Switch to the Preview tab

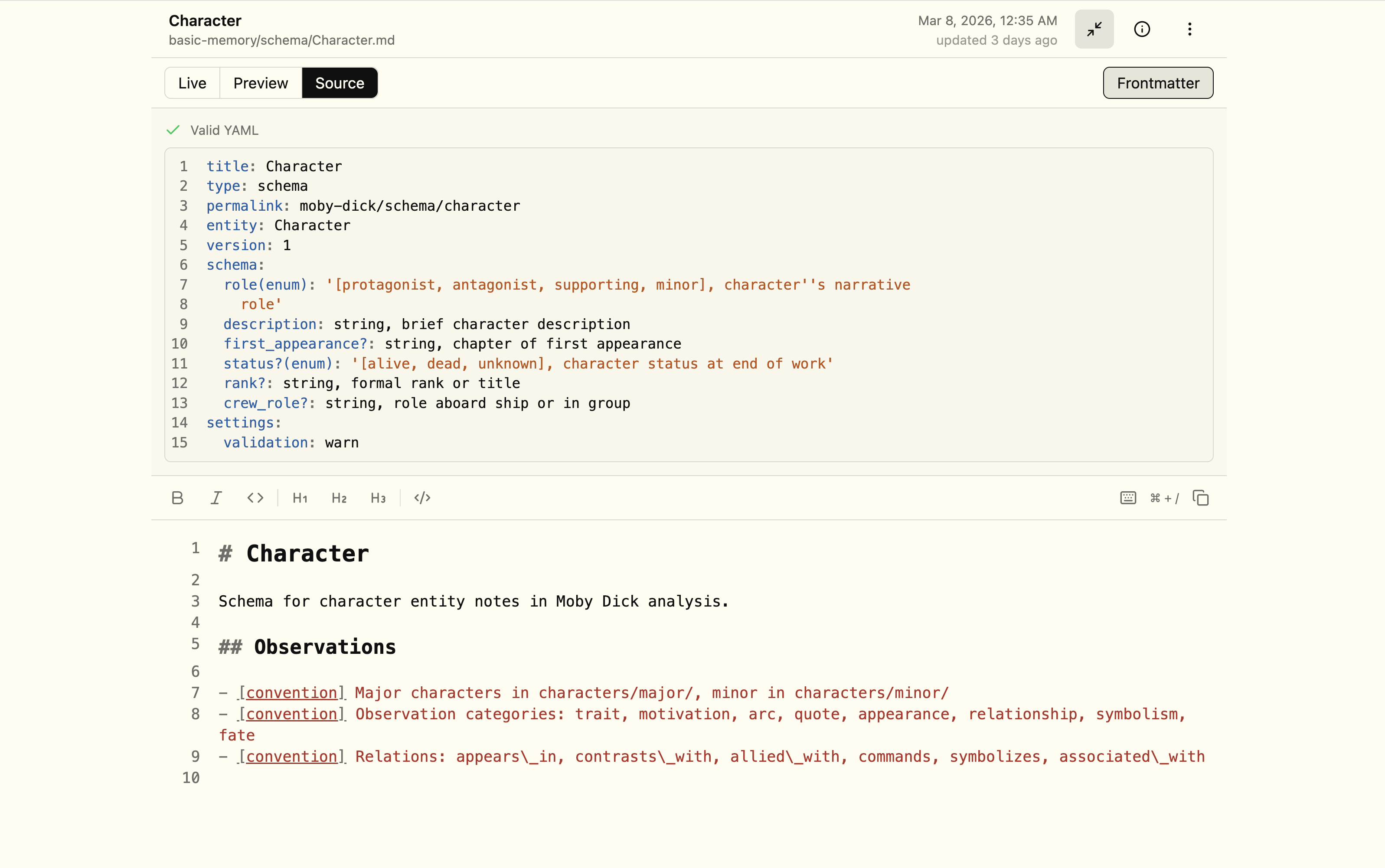(261, 83)
